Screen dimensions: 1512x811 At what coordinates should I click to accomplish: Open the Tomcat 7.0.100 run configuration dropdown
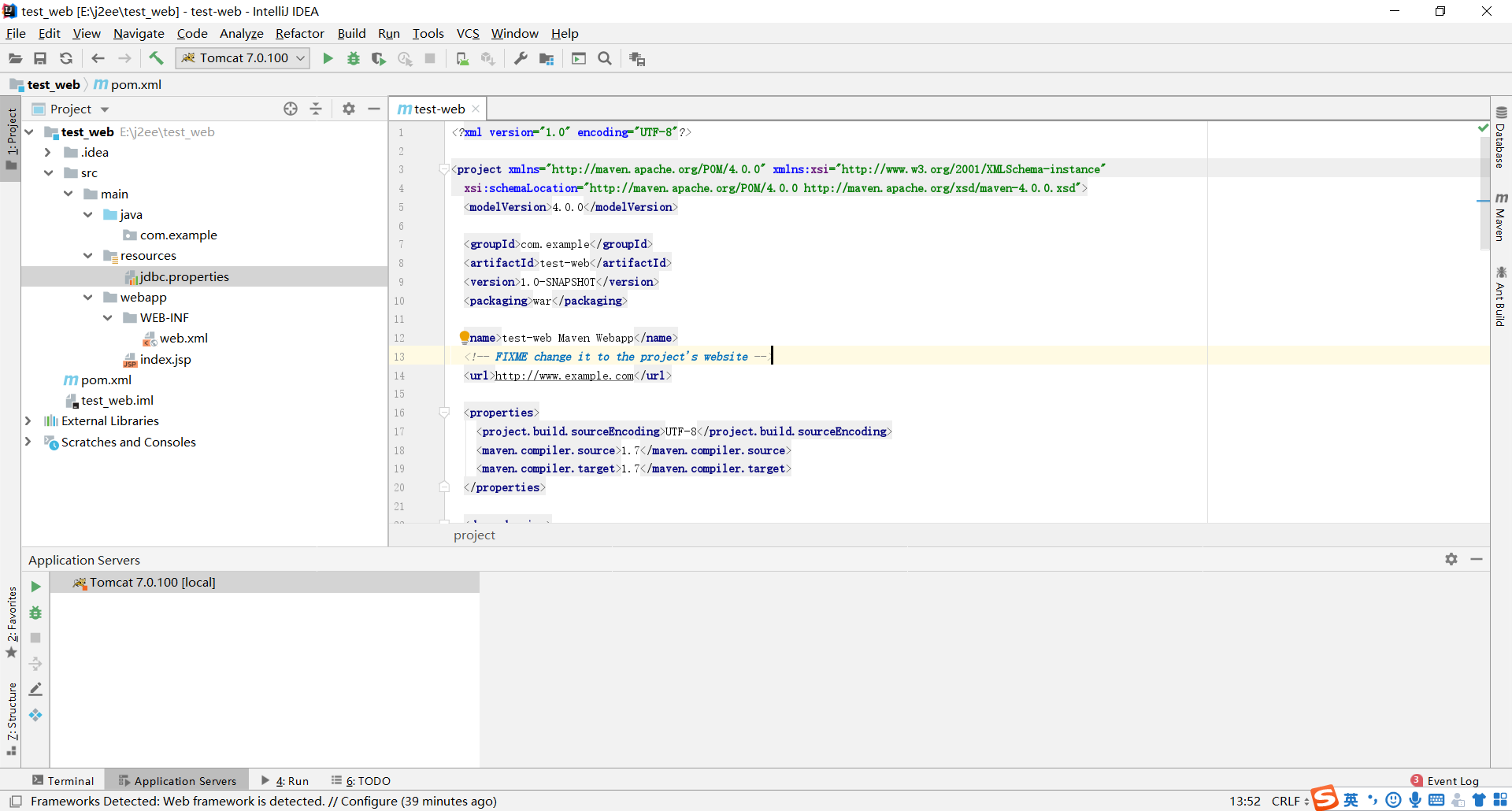pos(243,58)
